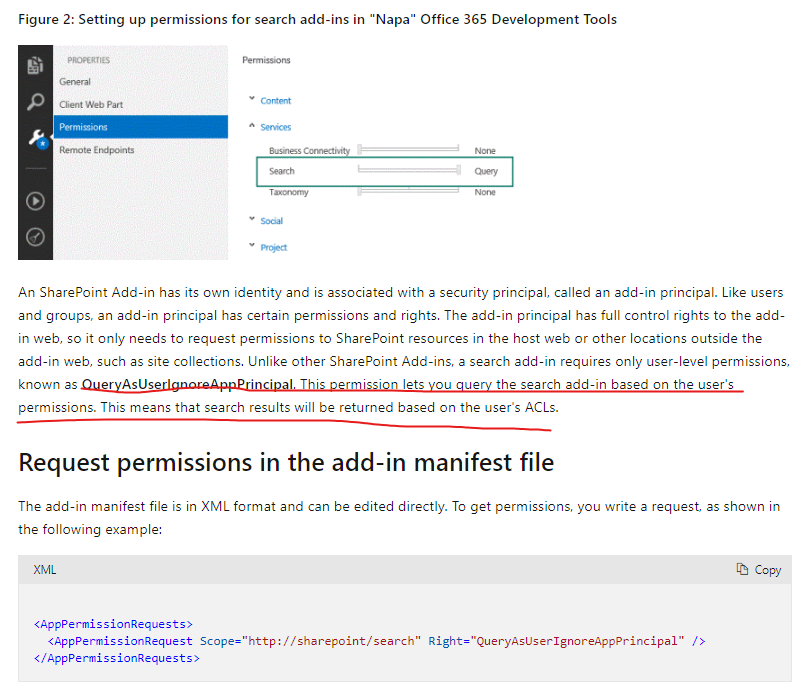Click the compass icon below the run icon
Screen dimensions: 807x687
point(35,237)
